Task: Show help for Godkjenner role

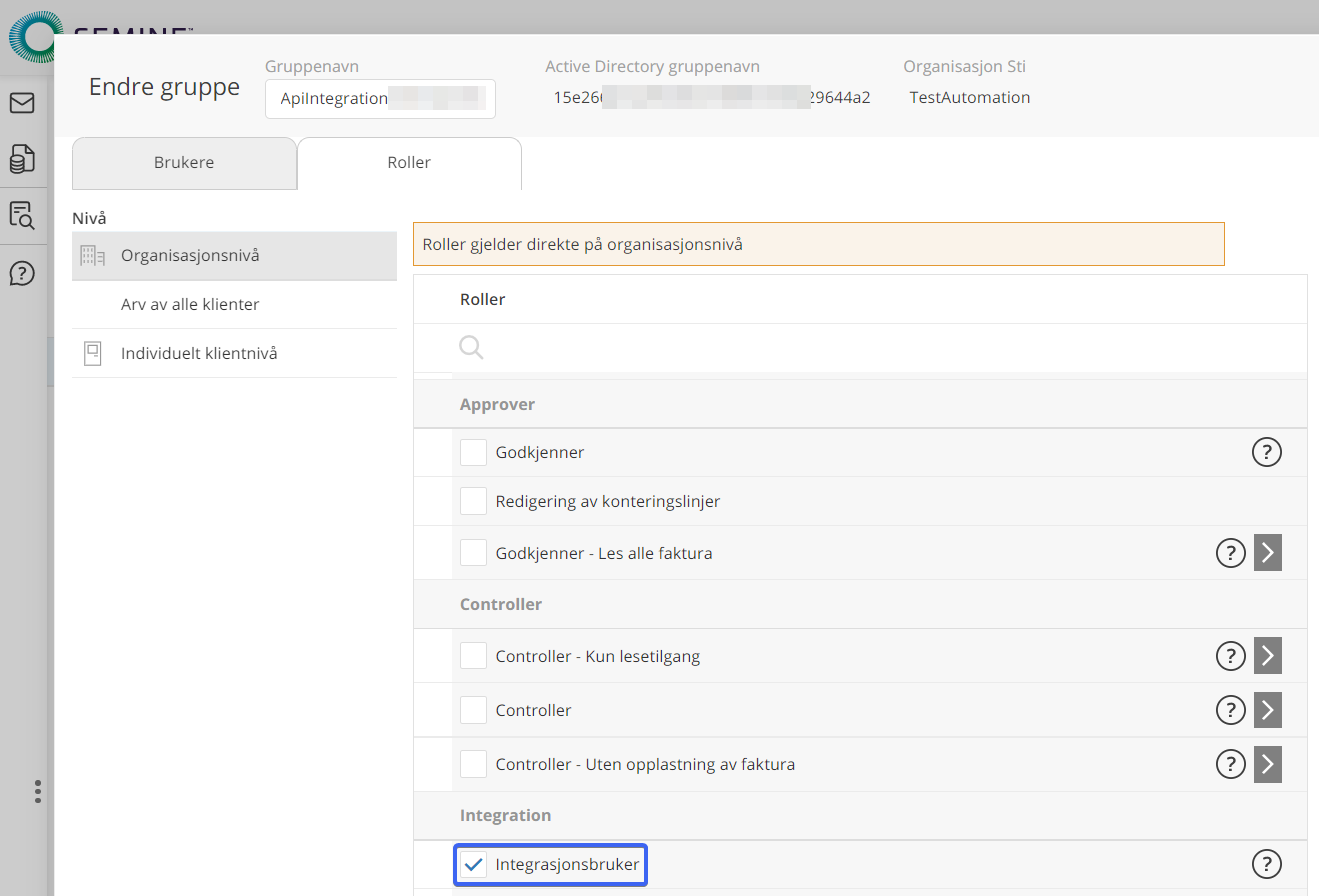Action: (1267, 453)
